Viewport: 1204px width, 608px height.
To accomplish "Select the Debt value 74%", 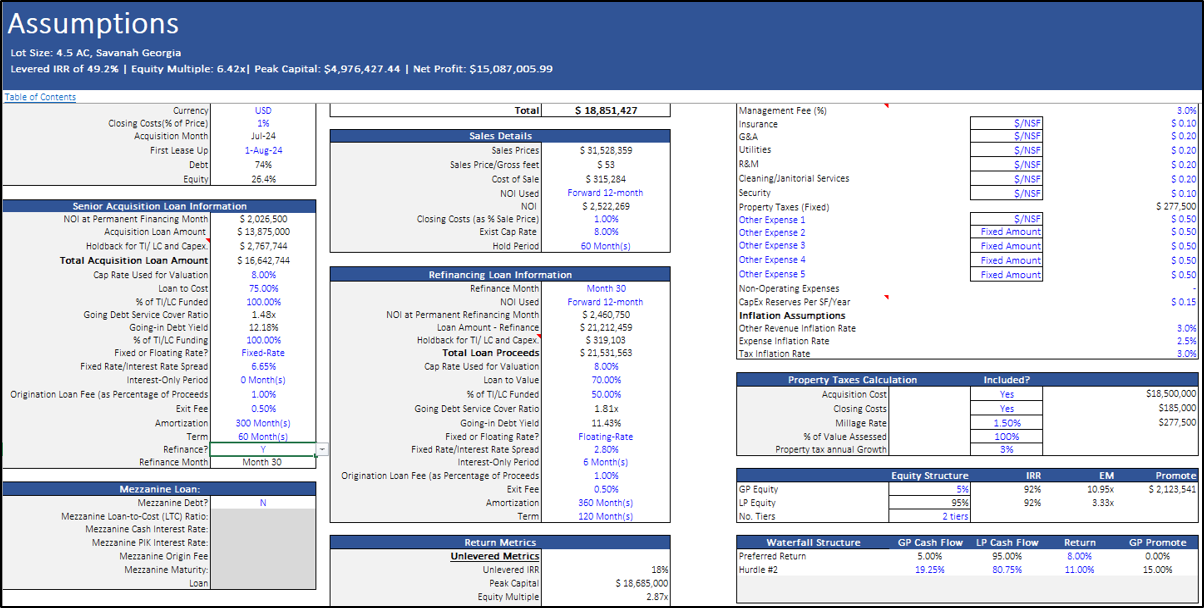I will (264, 164).
